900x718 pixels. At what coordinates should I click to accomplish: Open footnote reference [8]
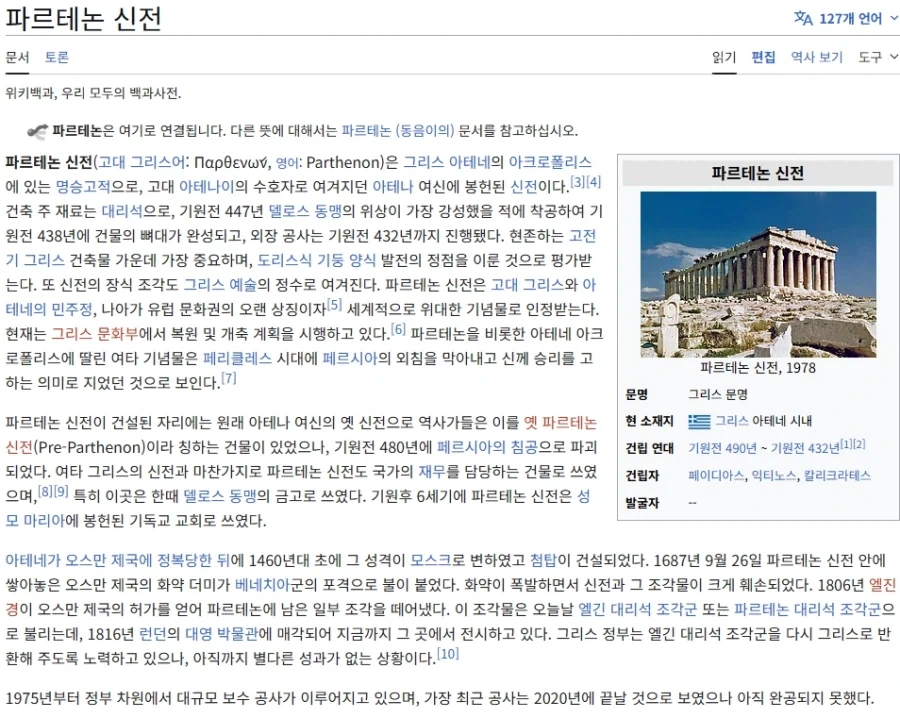click(x=45, y=491)
